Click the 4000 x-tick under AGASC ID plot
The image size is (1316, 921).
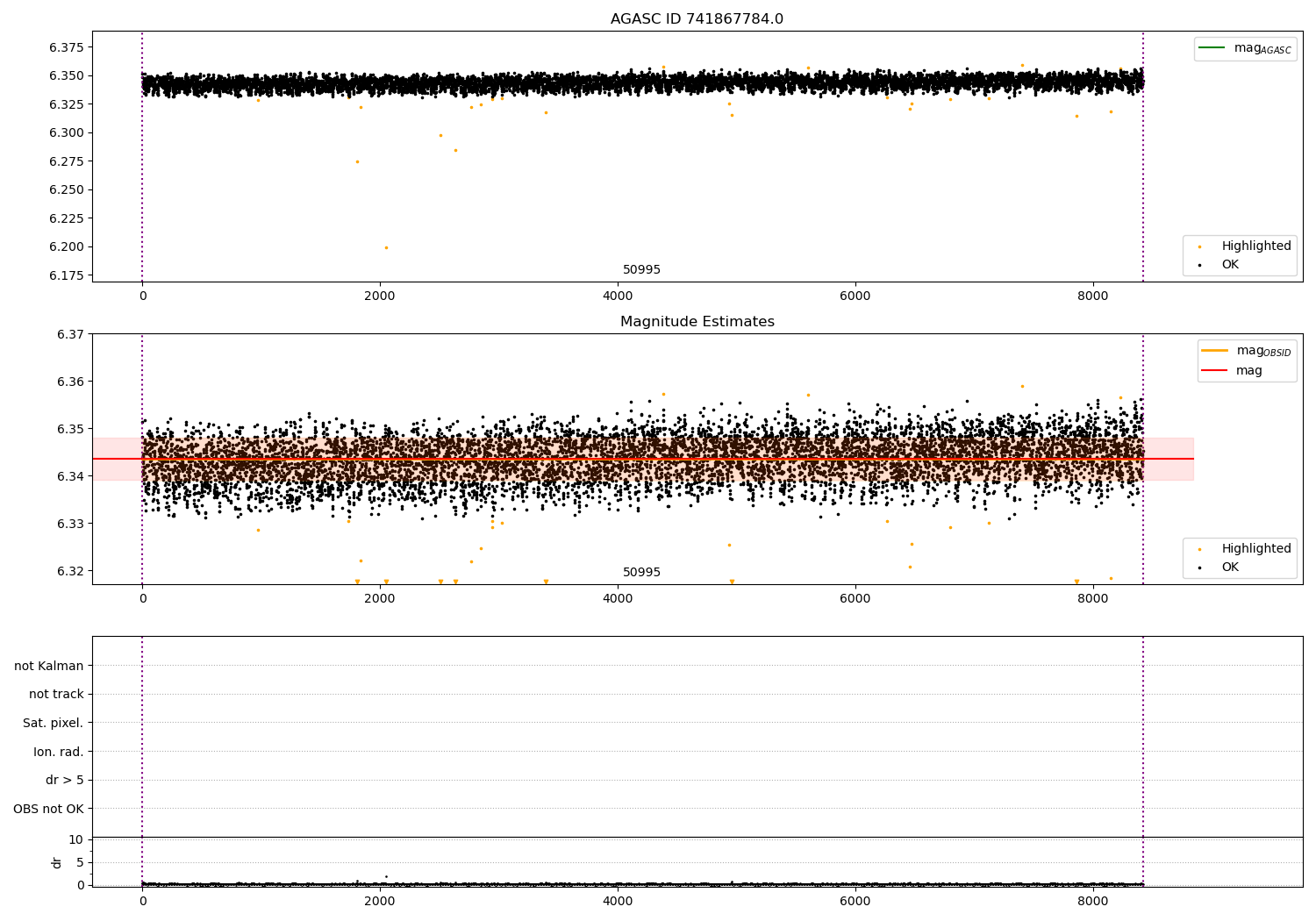pyautogui.click(x=618, y=296)
